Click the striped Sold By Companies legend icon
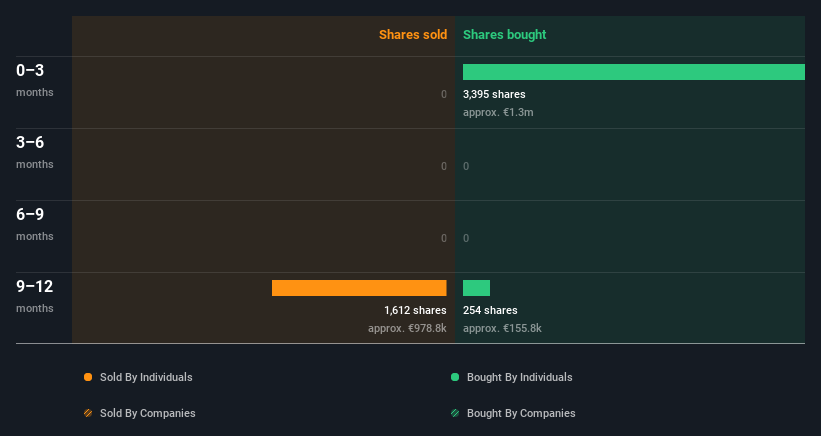Screen dimensions: 821x436 (x=88, y=413)
